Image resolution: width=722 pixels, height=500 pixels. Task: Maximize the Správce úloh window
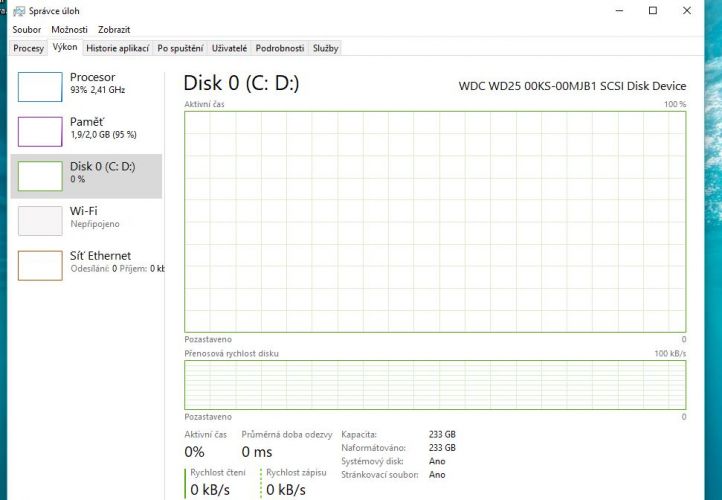(653, 11)
